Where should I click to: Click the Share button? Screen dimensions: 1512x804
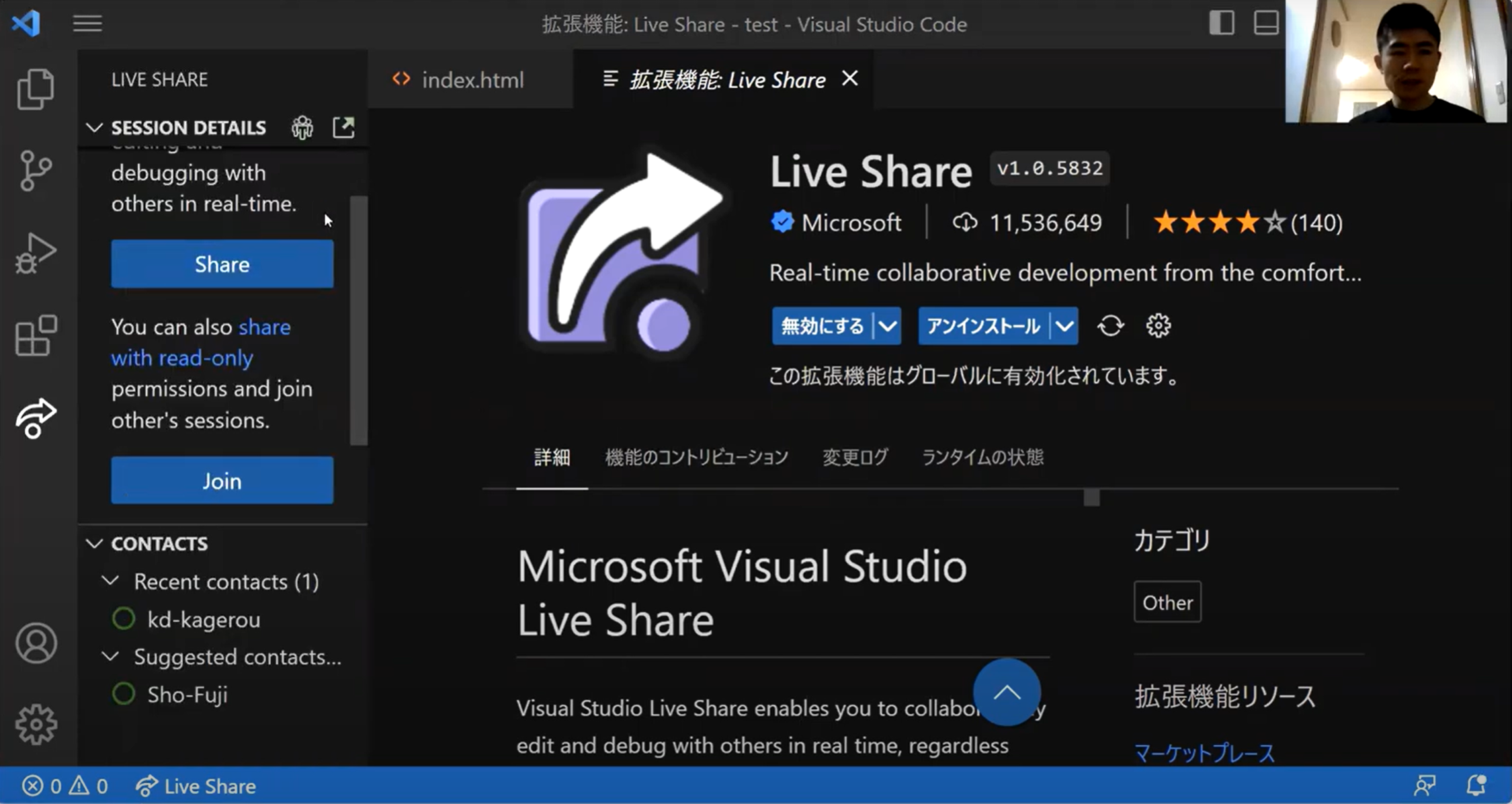pyautogui.click(x=222, y=264)
